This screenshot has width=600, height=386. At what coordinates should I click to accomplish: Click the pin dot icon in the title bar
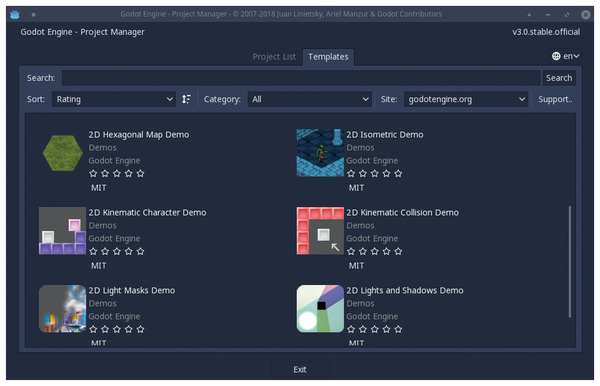pyautogui.click(x=34, y=15)
